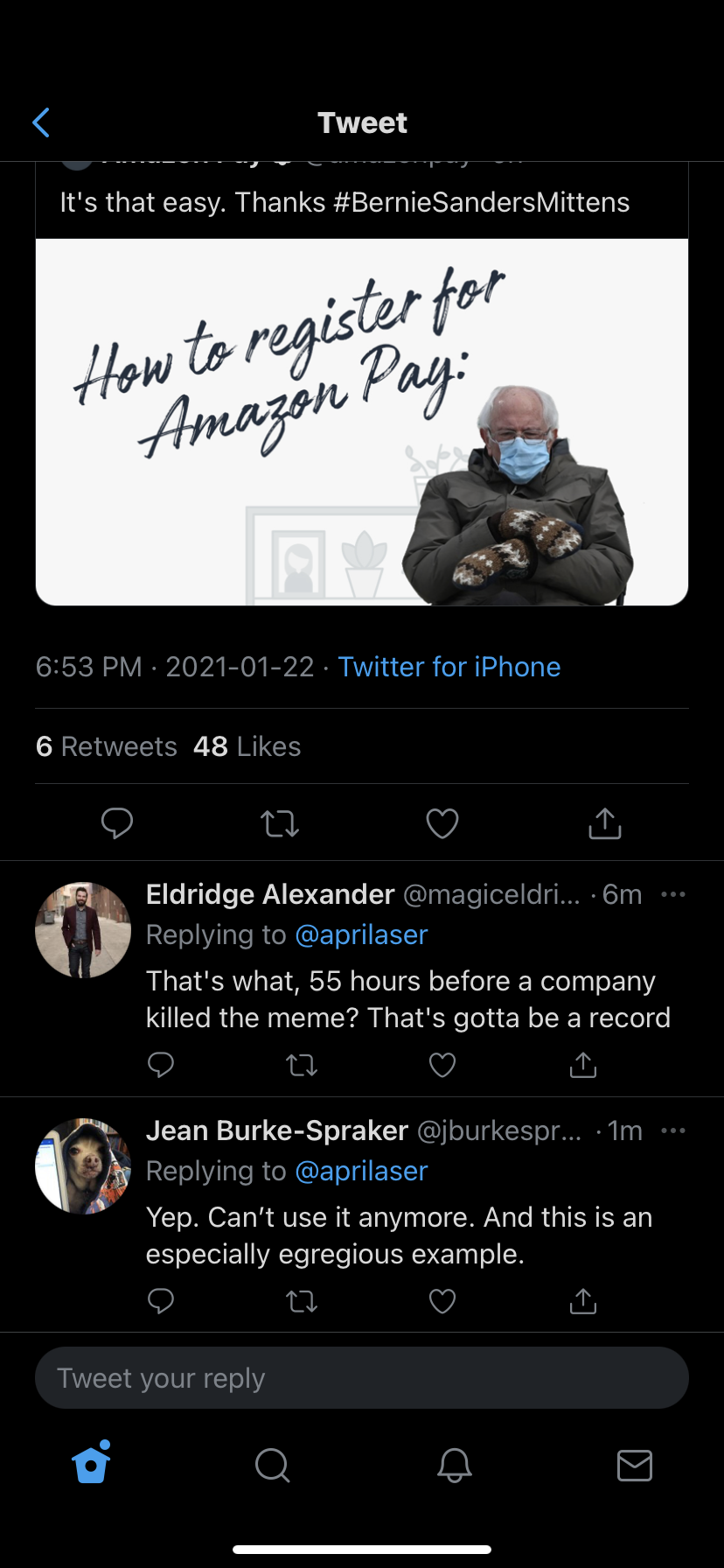Screen dimensions: 724x1568
Task: Reply to Jean Burke-Spraker's comment
Action: pyautogui.click(x=161, y=1301)
